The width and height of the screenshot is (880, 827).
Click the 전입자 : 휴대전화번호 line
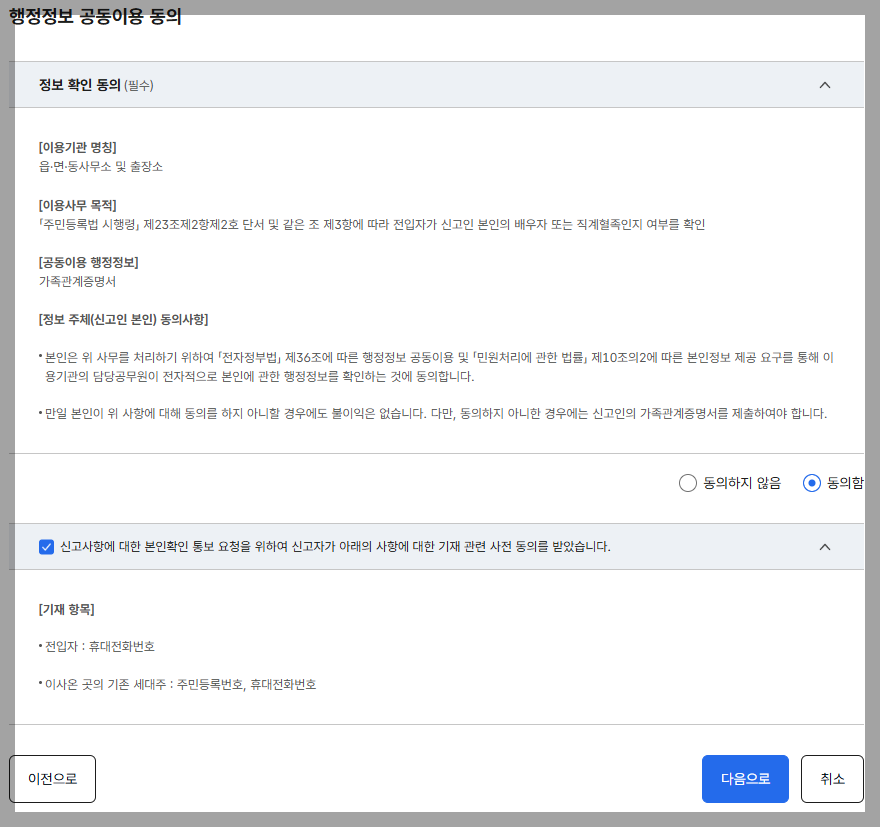coord(97,647)
